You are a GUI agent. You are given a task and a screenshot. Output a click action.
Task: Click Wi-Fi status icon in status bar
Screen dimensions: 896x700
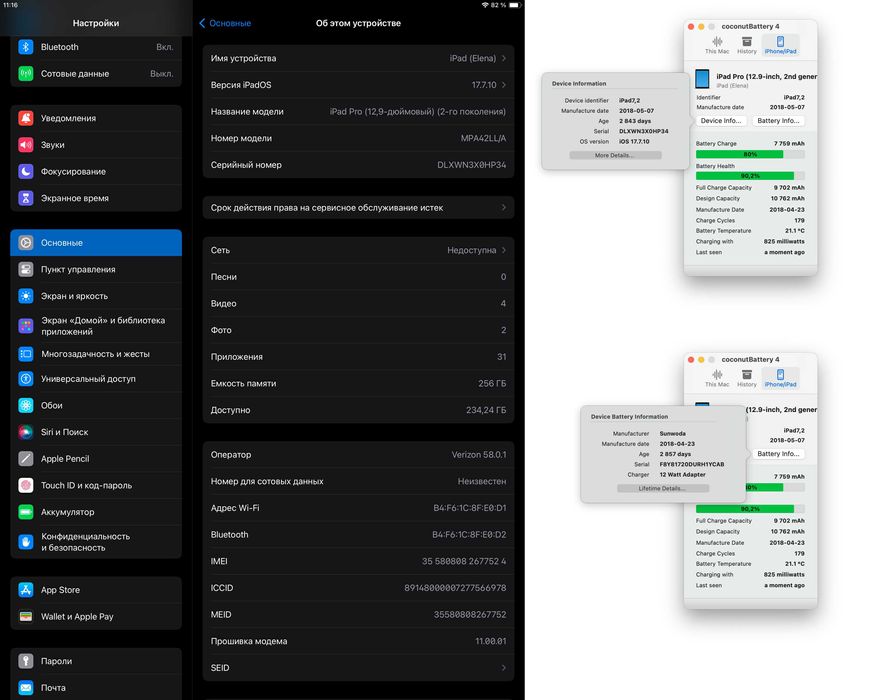click(x=485, y=5)
